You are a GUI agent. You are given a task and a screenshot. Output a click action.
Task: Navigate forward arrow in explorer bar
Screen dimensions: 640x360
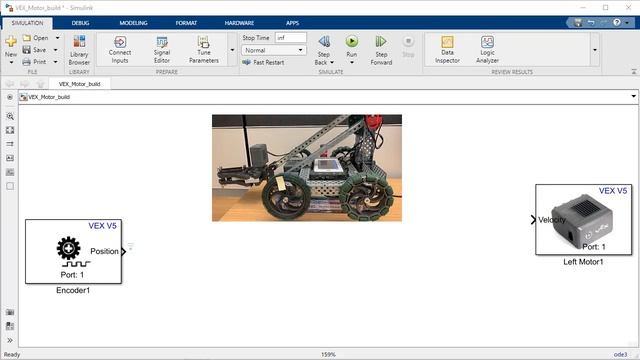pyautogui.click(x=24, y=84)
